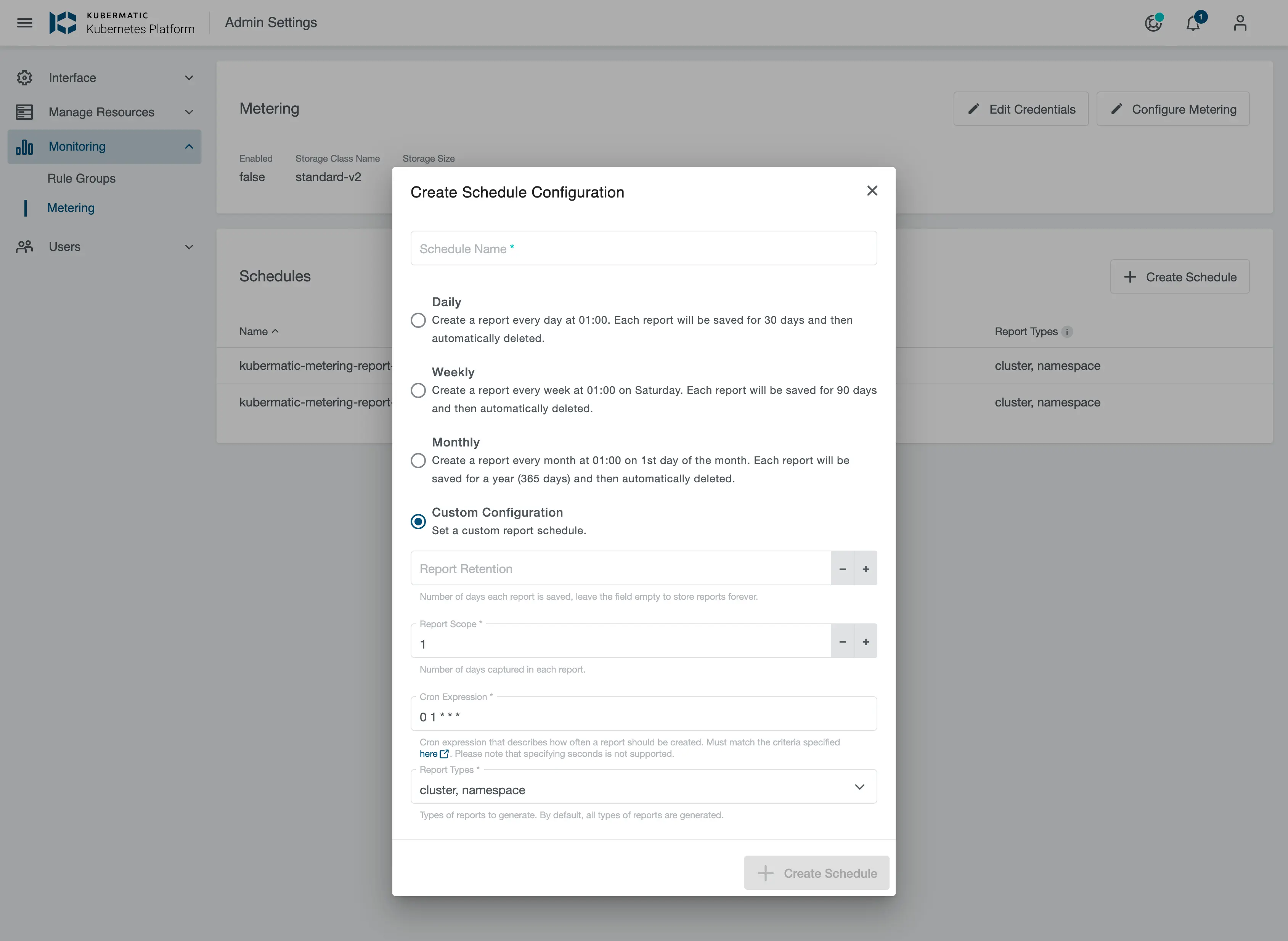Click the Kubermatic logo icon

(63, 23)
